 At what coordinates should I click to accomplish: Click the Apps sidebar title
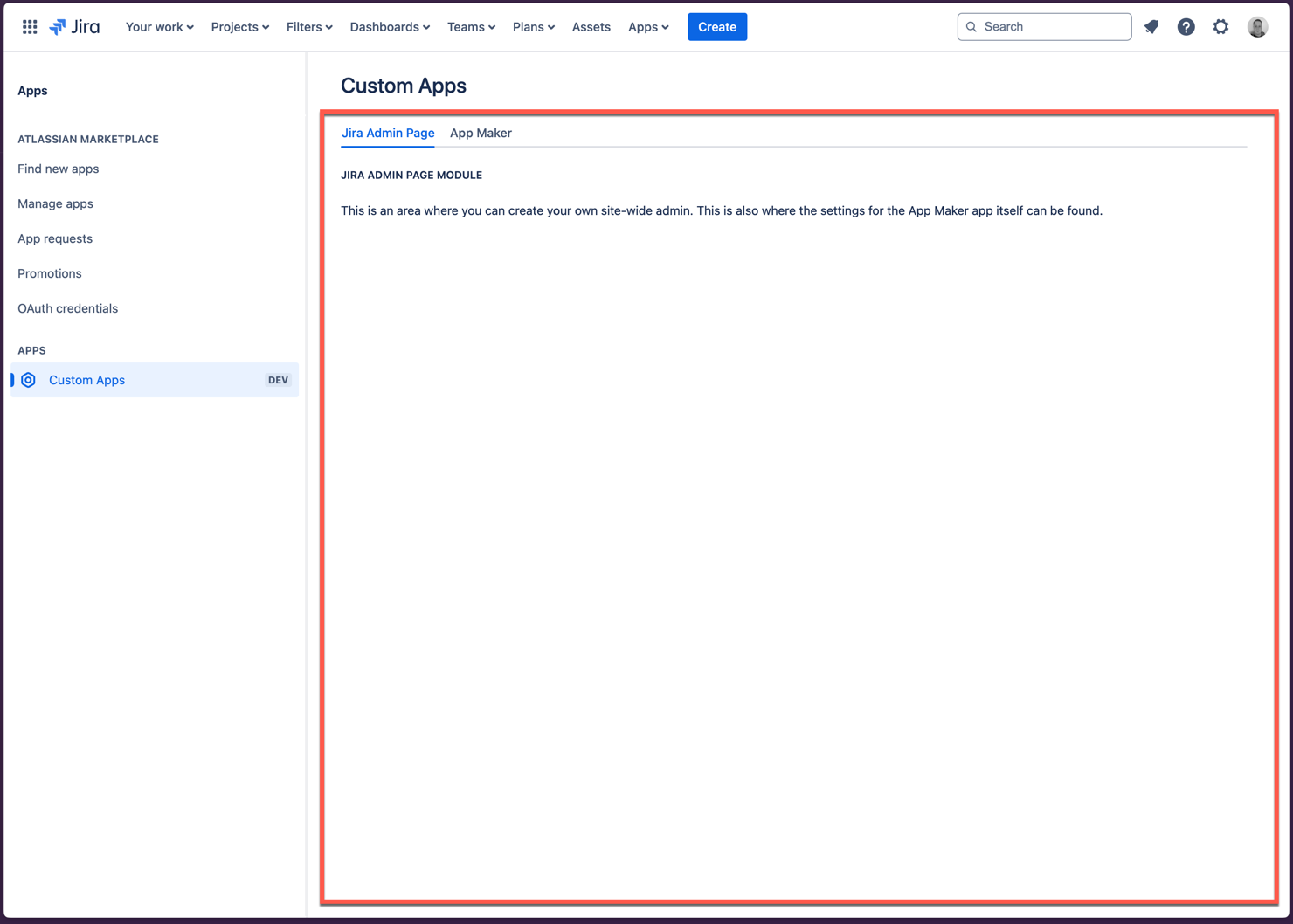click(32, 91)
